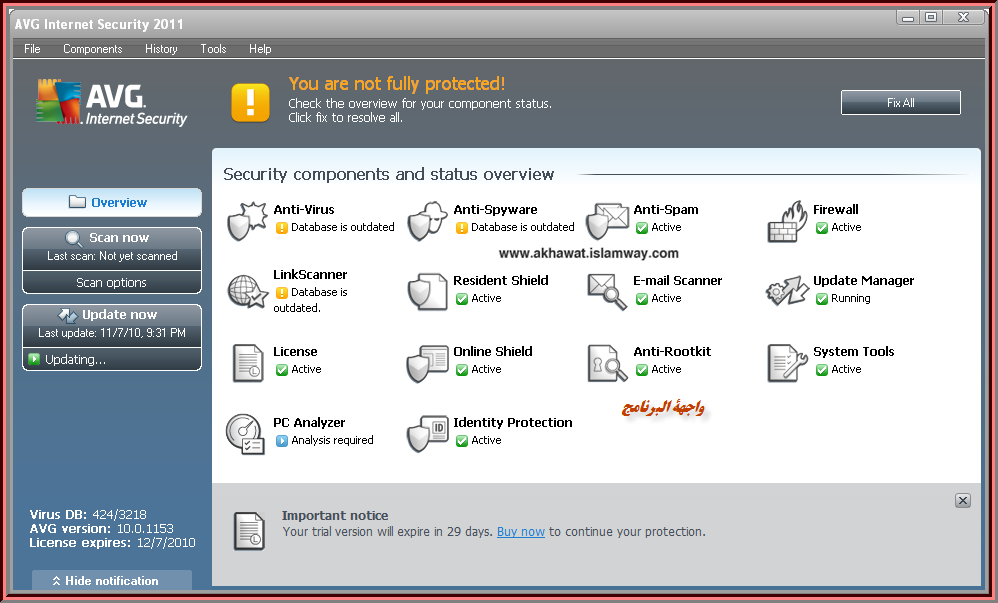998x603 pixels.
Task: Open the Anti-Spyware component icon
Action: click(x=428, y=221)
